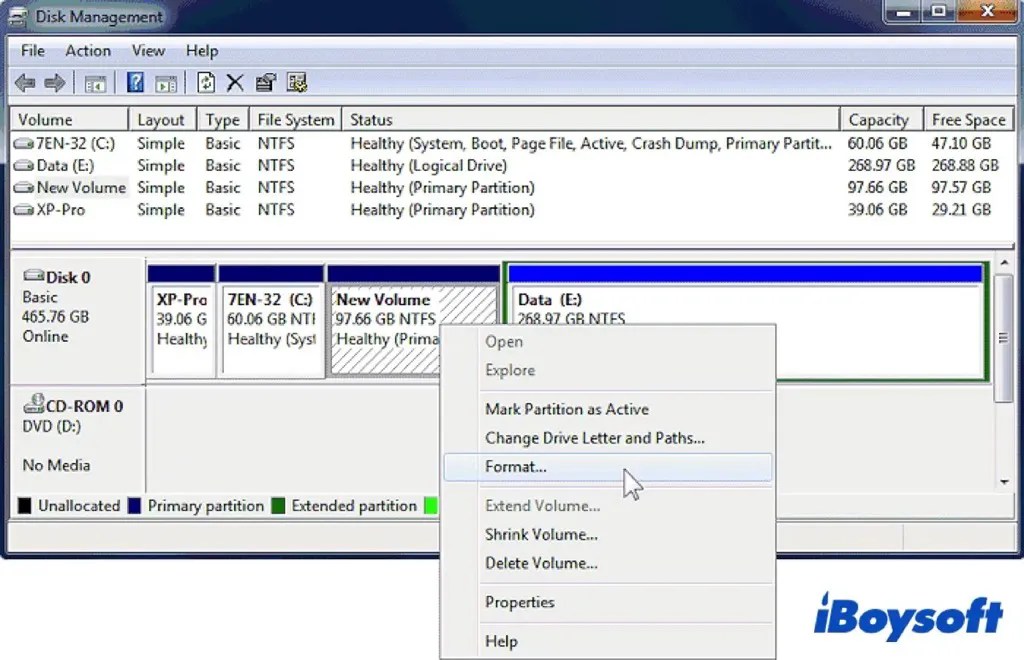The width and height of the screenshot is (1024, 660).
Task: Toggle the console tree panel icon
Action: point(96,82)
